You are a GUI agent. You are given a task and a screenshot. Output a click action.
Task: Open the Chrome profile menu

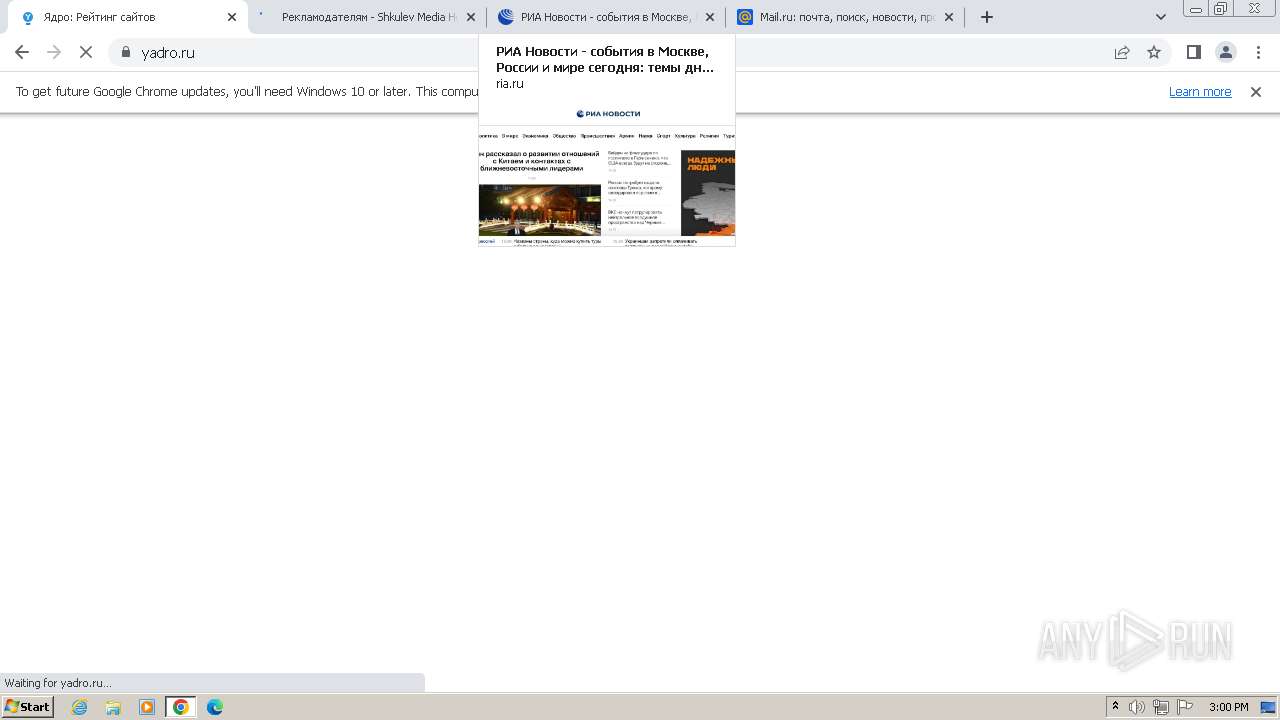pyautogui.click(x=1225, y=52)
